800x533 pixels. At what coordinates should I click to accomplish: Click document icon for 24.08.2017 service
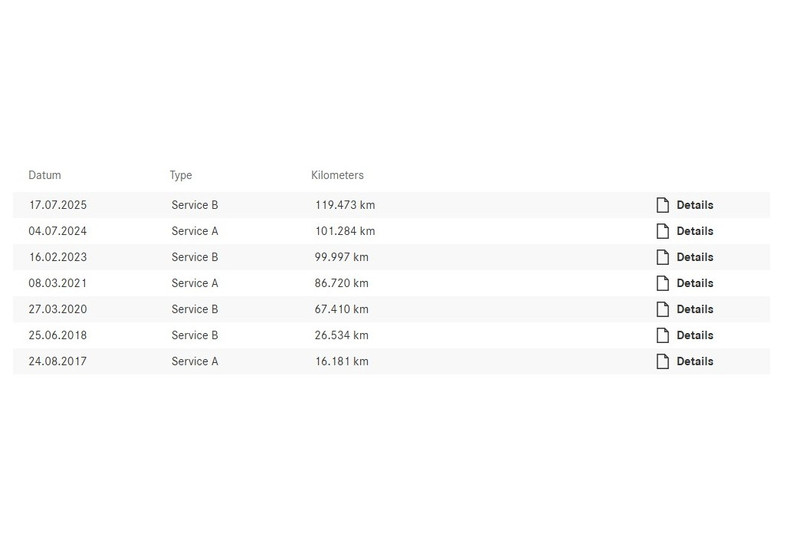pos(662,361)
